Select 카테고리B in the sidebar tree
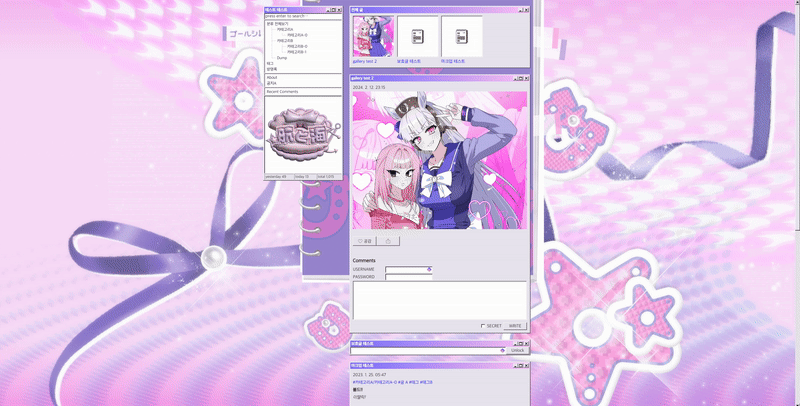The height and width of the screenshot is (406, 800). (x=285, y=41)
